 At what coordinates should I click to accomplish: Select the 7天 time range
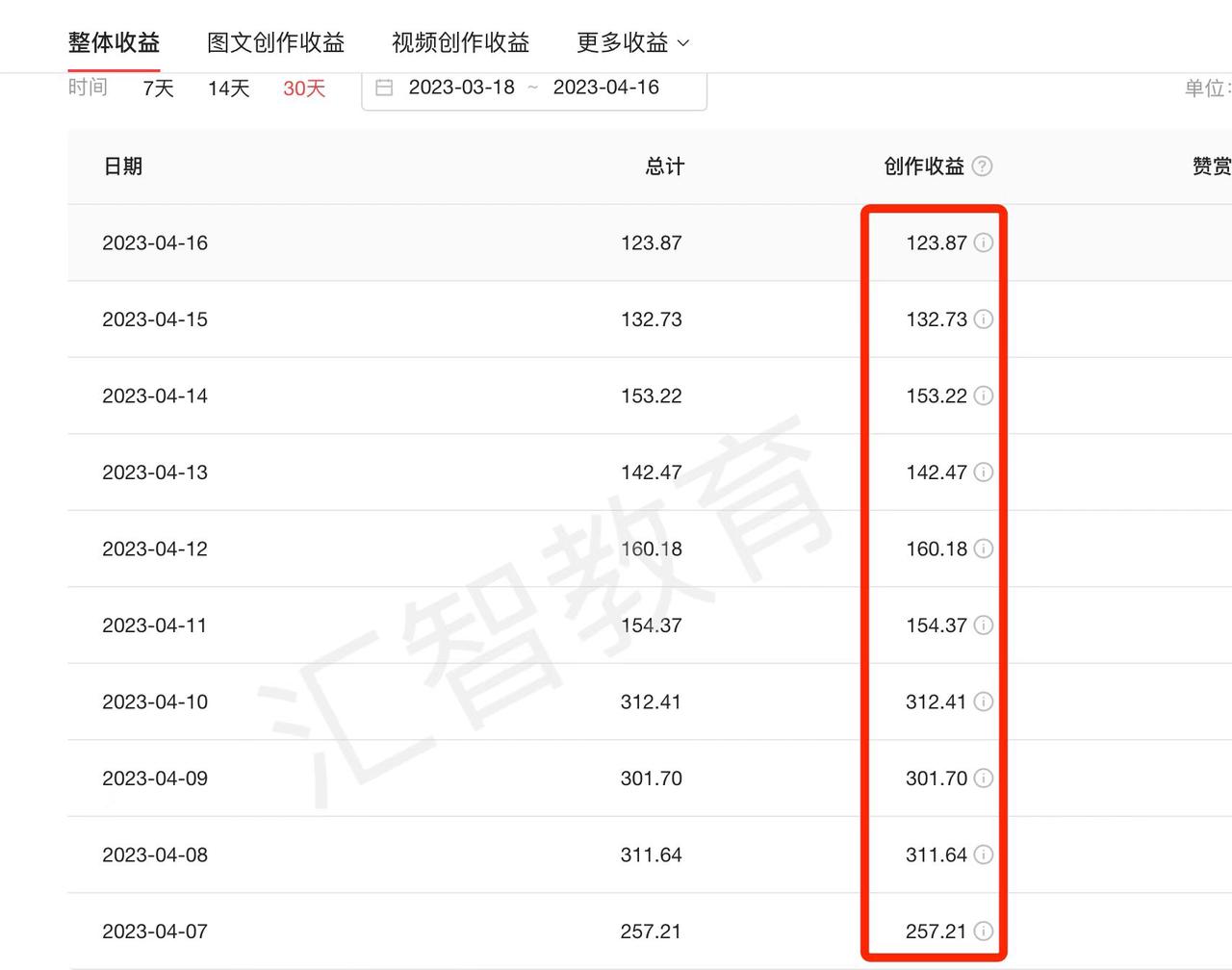click(x=158, y=89)
